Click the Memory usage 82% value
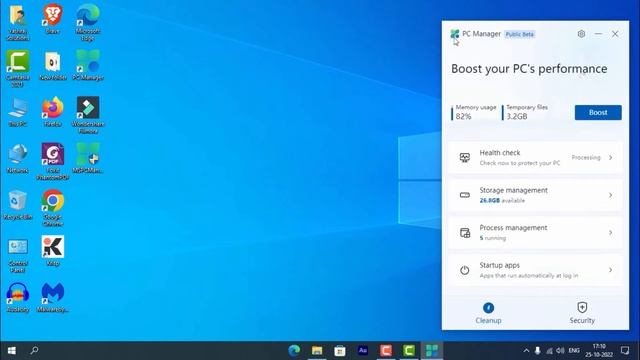 tap(463, 116)
